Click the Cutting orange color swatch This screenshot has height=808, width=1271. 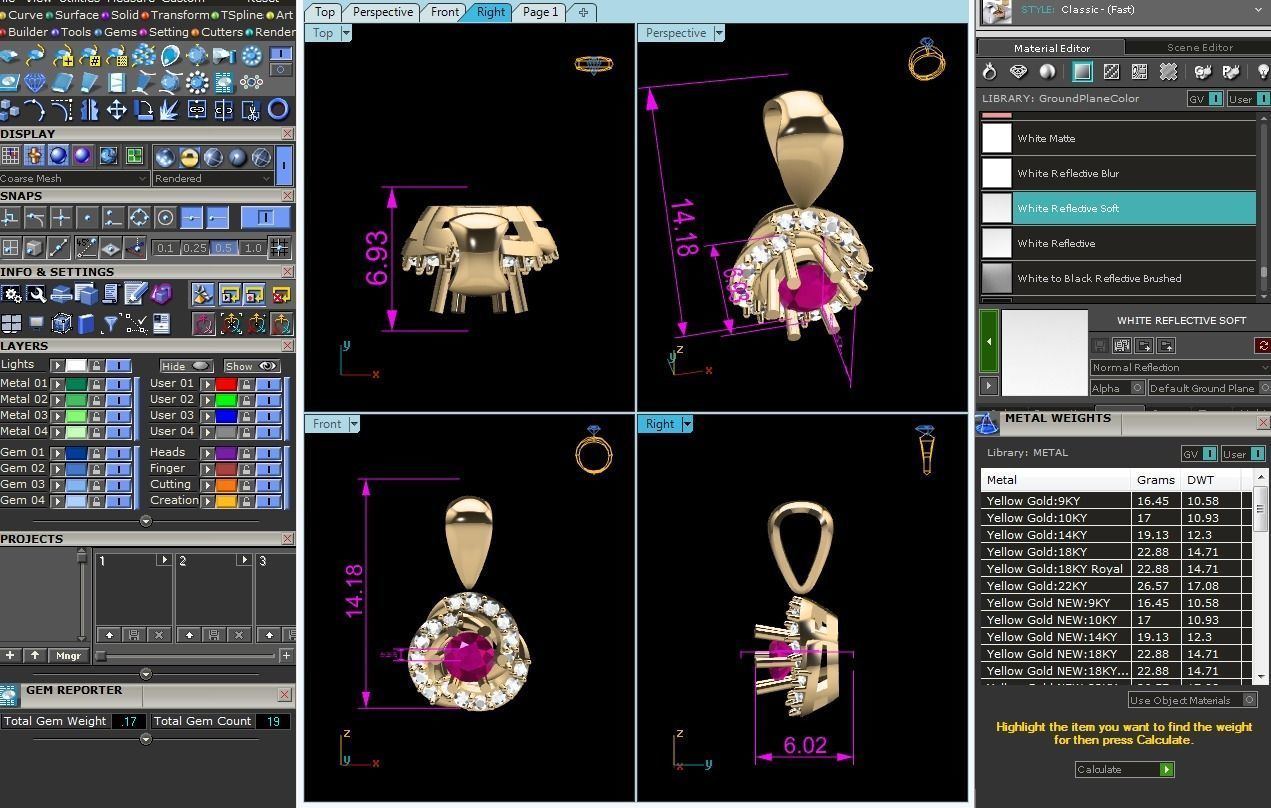(x=226, y=485)
